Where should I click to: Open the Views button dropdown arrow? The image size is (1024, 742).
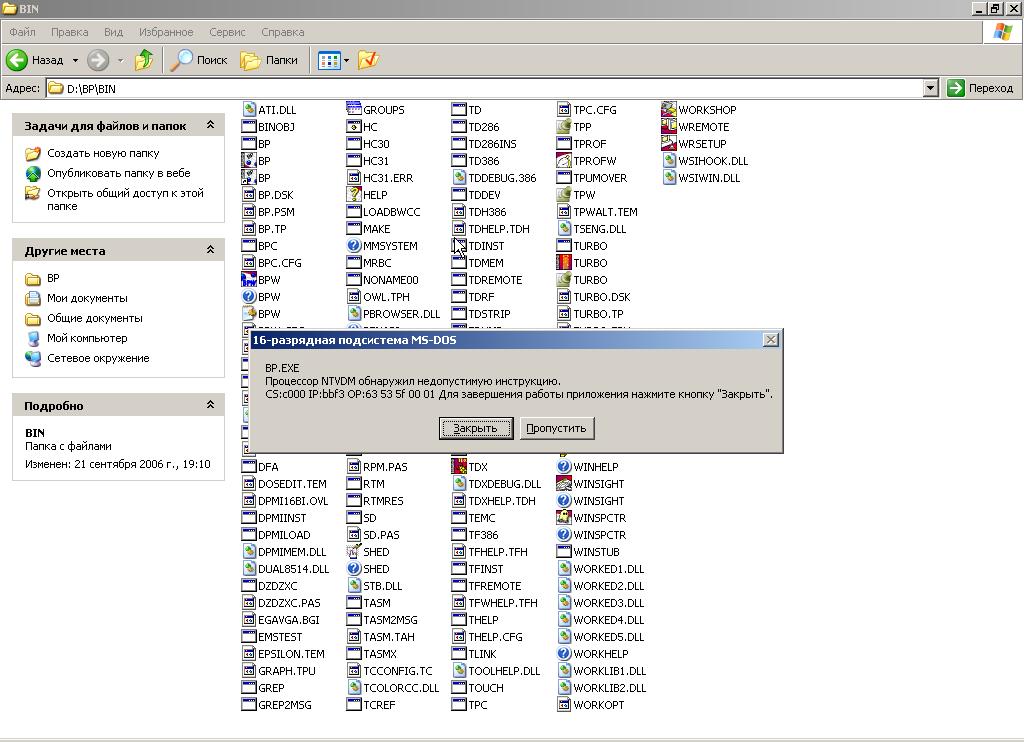click(x=346, y=60)
